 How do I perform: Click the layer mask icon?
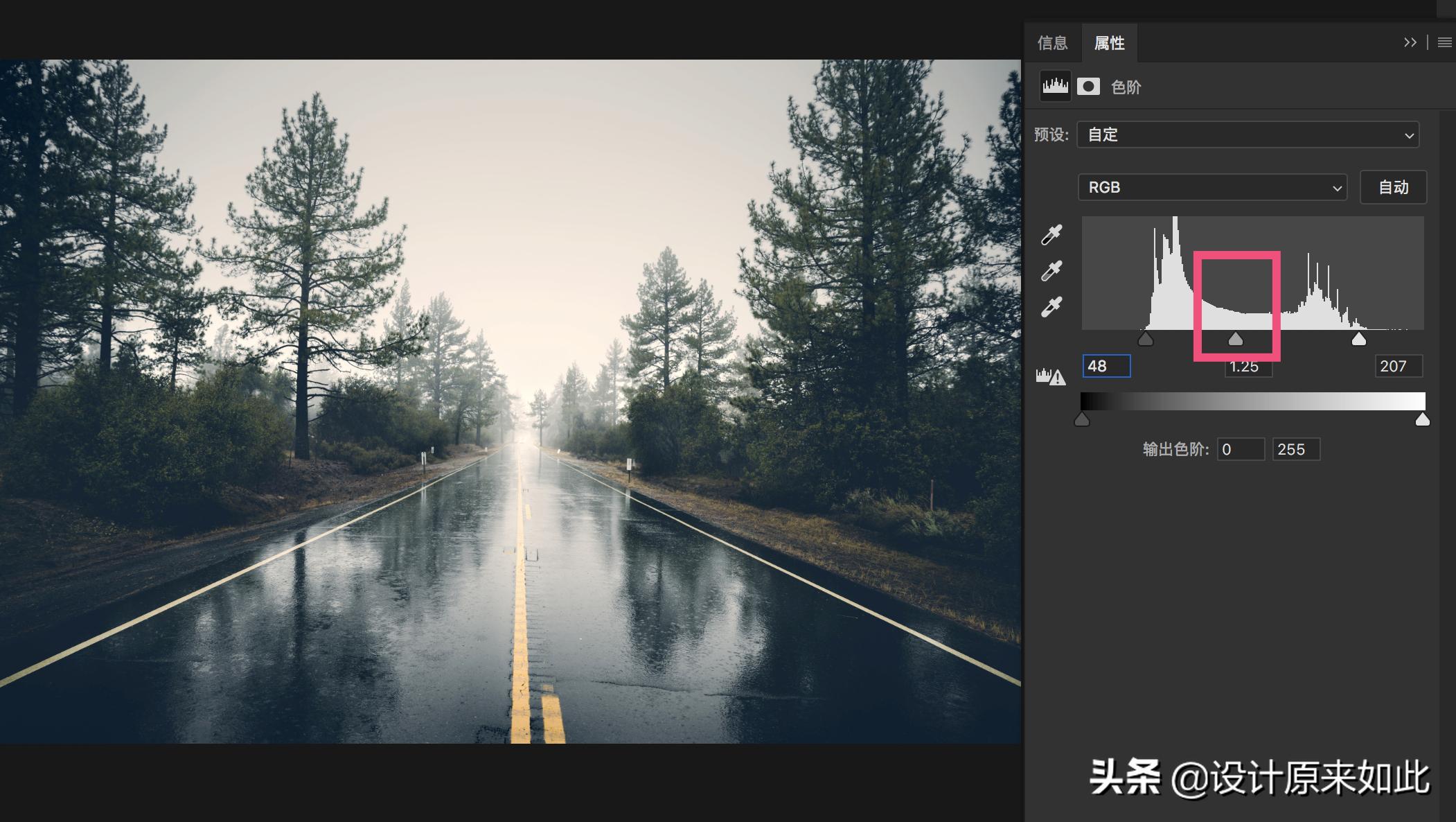[x=1088, y=87]
